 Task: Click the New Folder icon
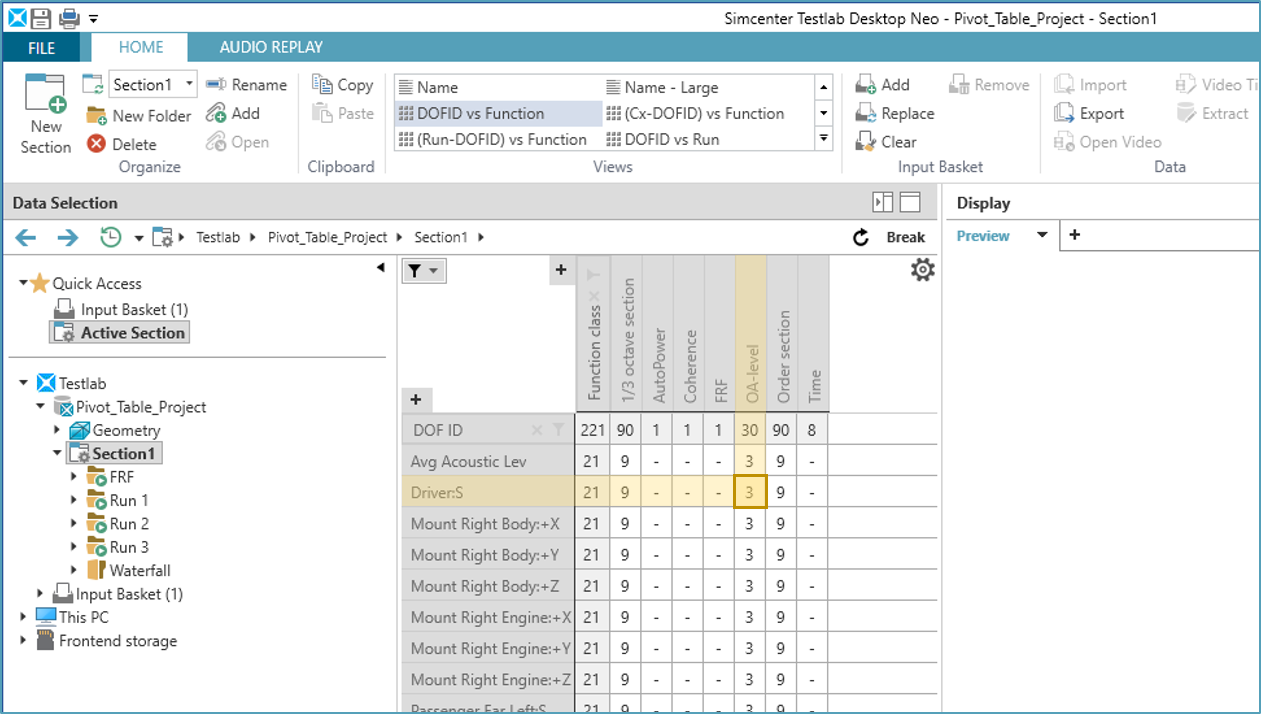click(96, 115)
